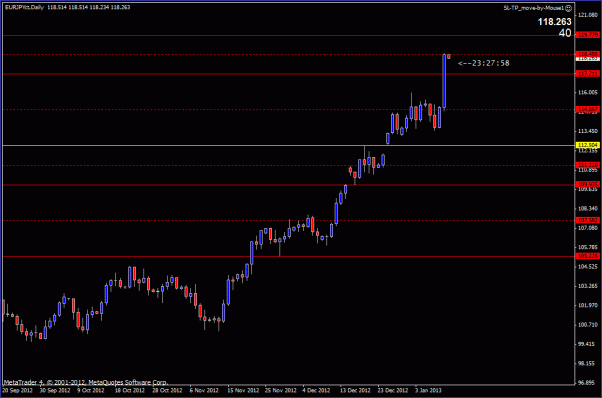The width and height of the screenshot is (602, 398).
Task: Click the 6 Nov 2012 date label
Action: coord(204,391)
